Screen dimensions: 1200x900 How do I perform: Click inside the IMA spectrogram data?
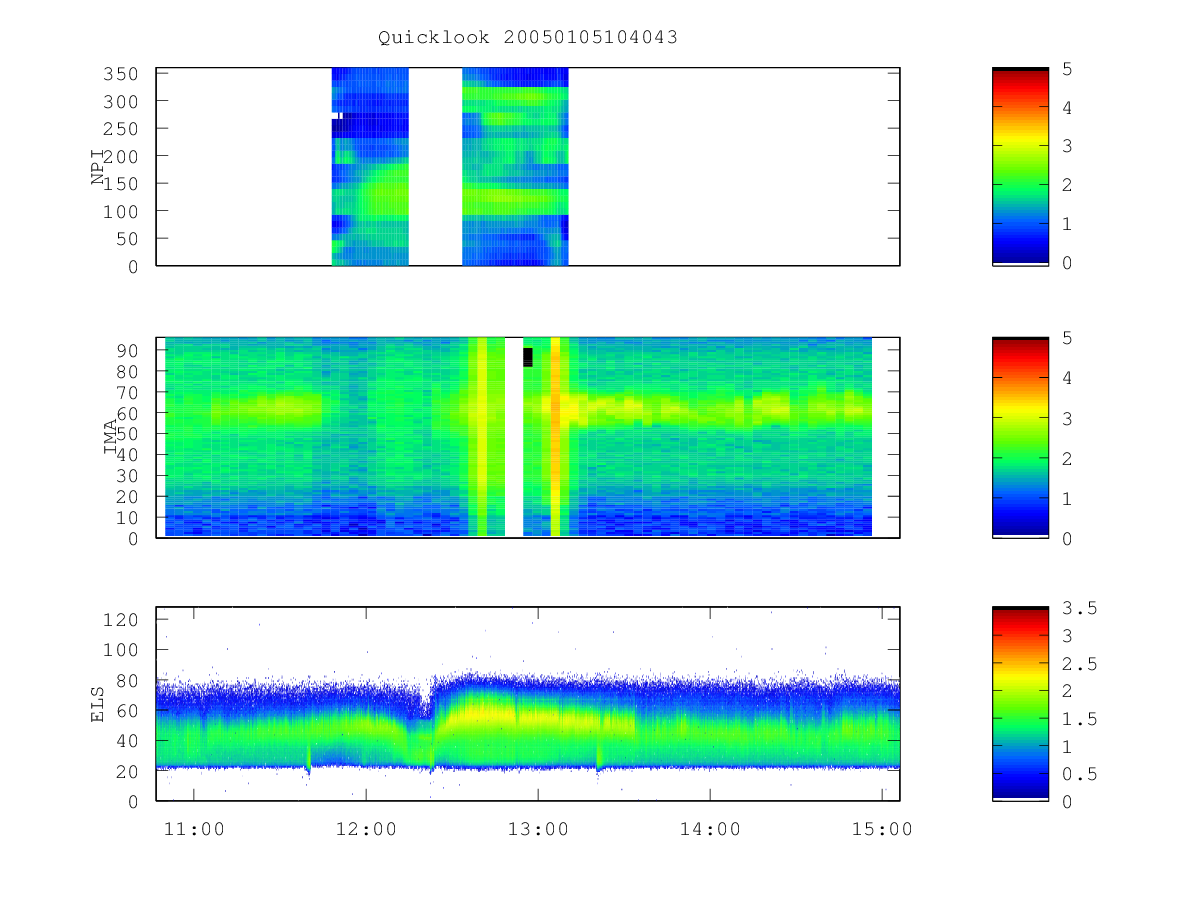[518, 437]
